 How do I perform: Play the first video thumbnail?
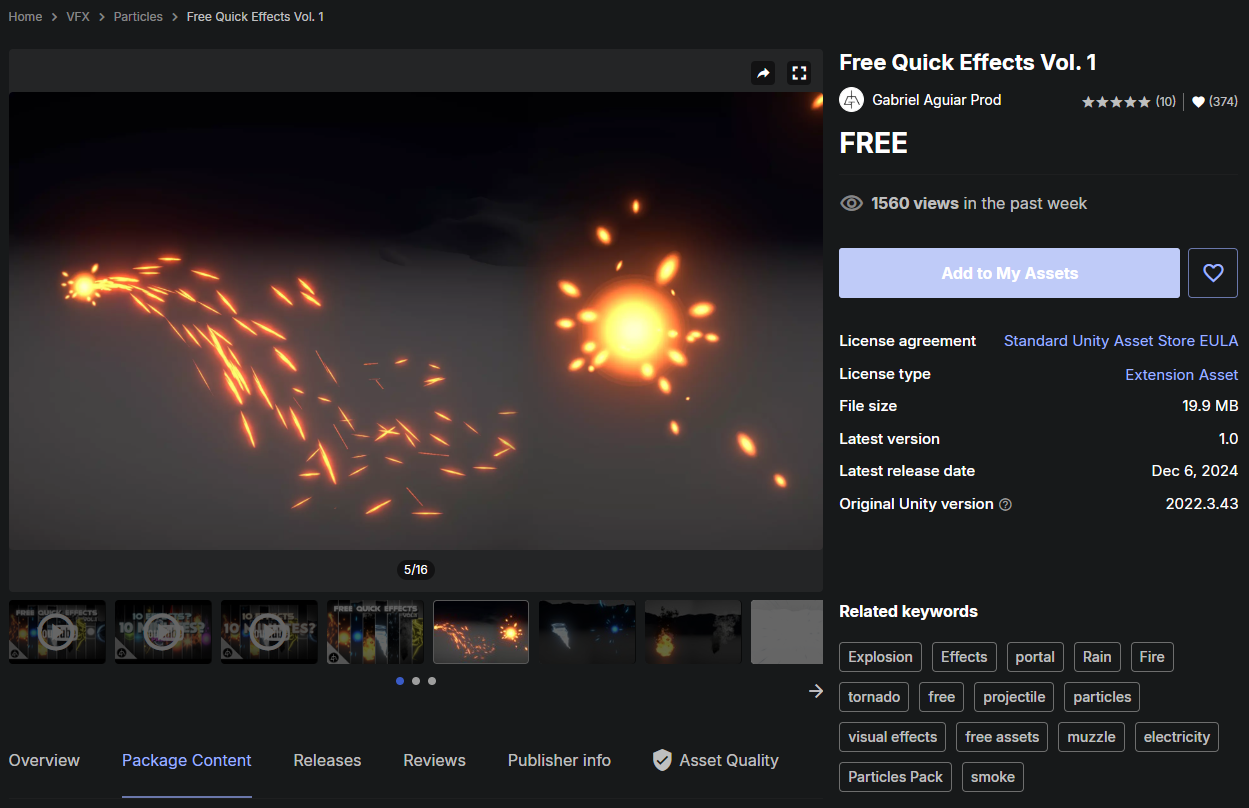click(x=57, y=632)
